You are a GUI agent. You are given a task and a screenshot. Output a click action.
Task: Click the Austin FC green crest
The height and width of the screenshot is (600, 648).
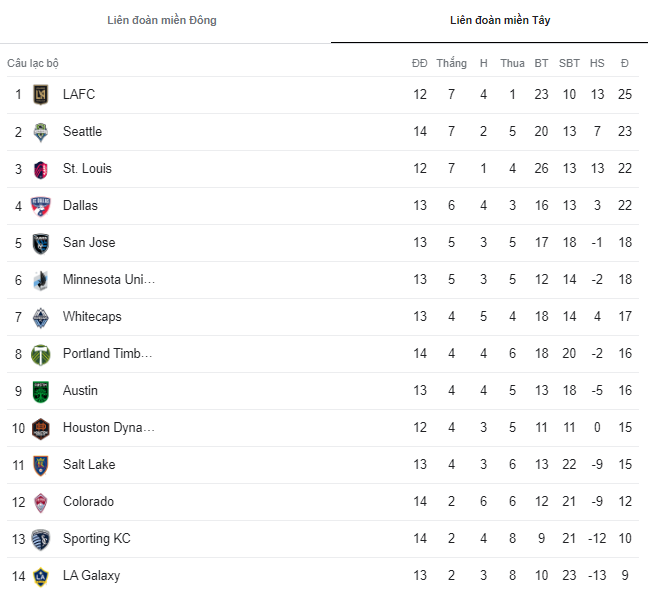click(40, 391)
